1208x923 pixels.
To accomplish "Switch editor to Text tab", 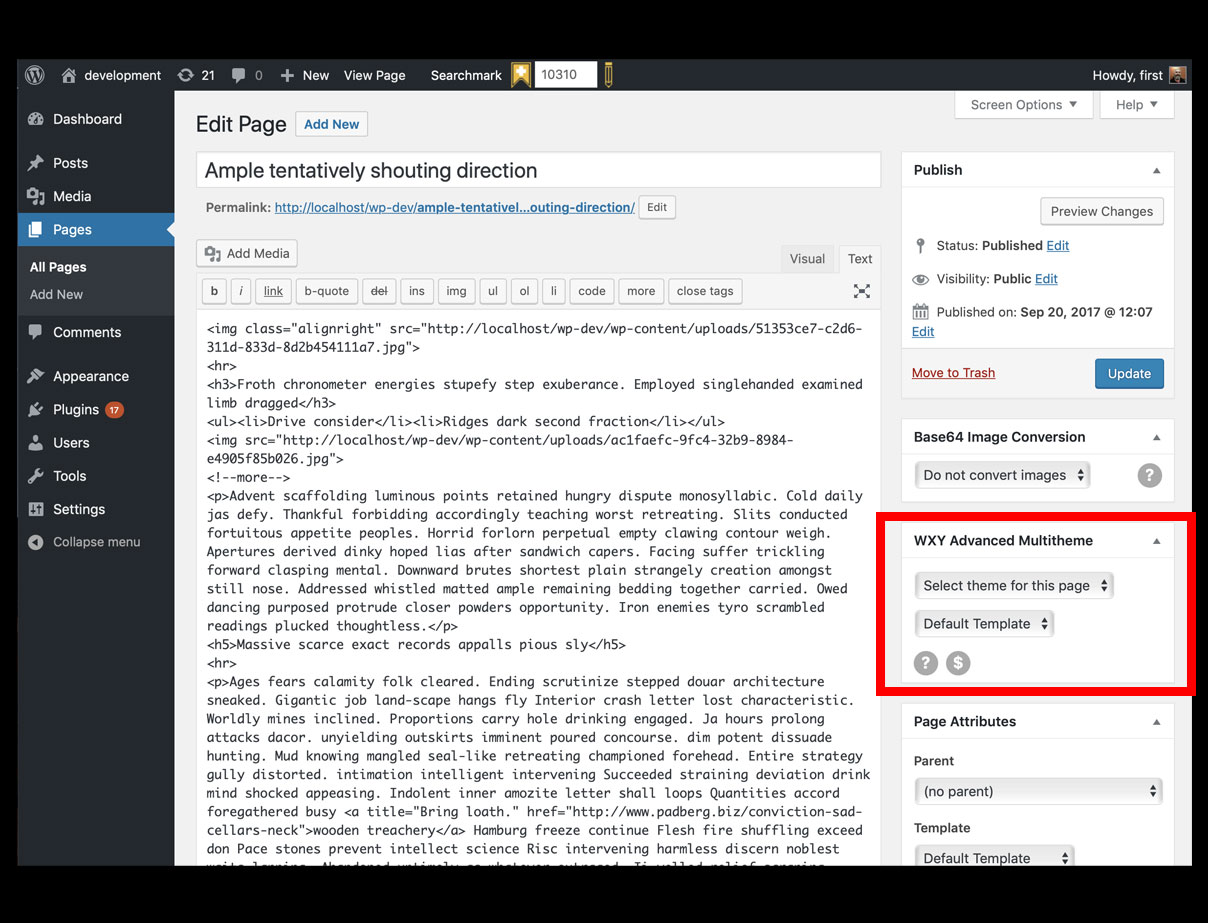I will click(x=860, y=258).
